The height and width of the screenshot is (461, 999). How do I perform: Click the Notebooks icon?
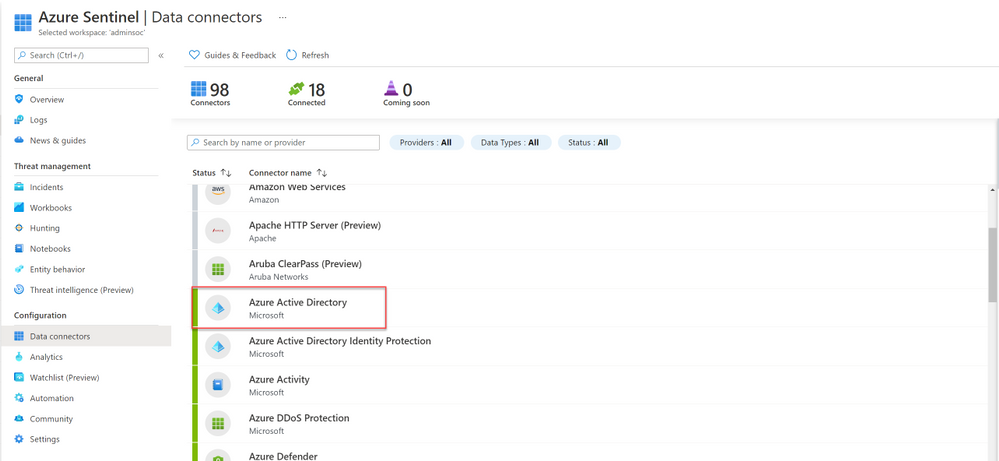(x=19, y=248)
